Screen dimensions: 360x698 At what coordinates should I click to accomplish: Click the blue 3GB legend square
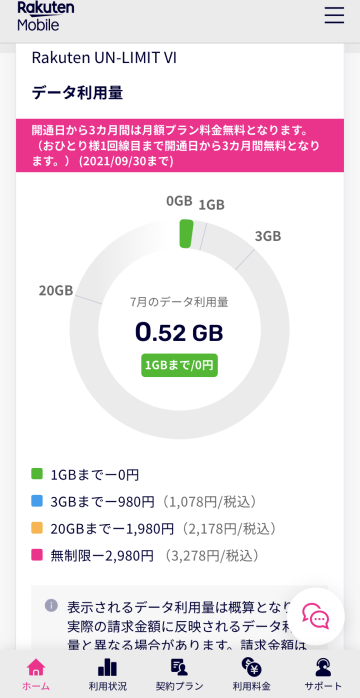[37, 501]
